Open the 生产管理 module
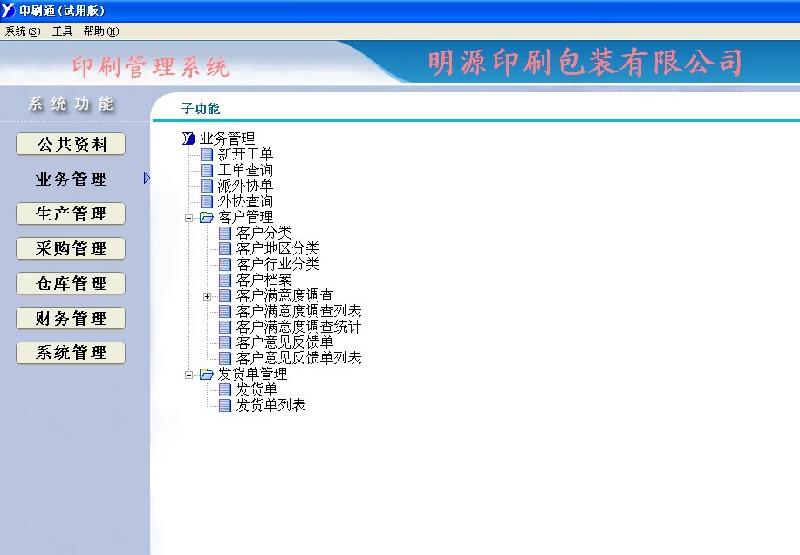The image size is (800, 555). pyautogui.click(x=71, y=214)
